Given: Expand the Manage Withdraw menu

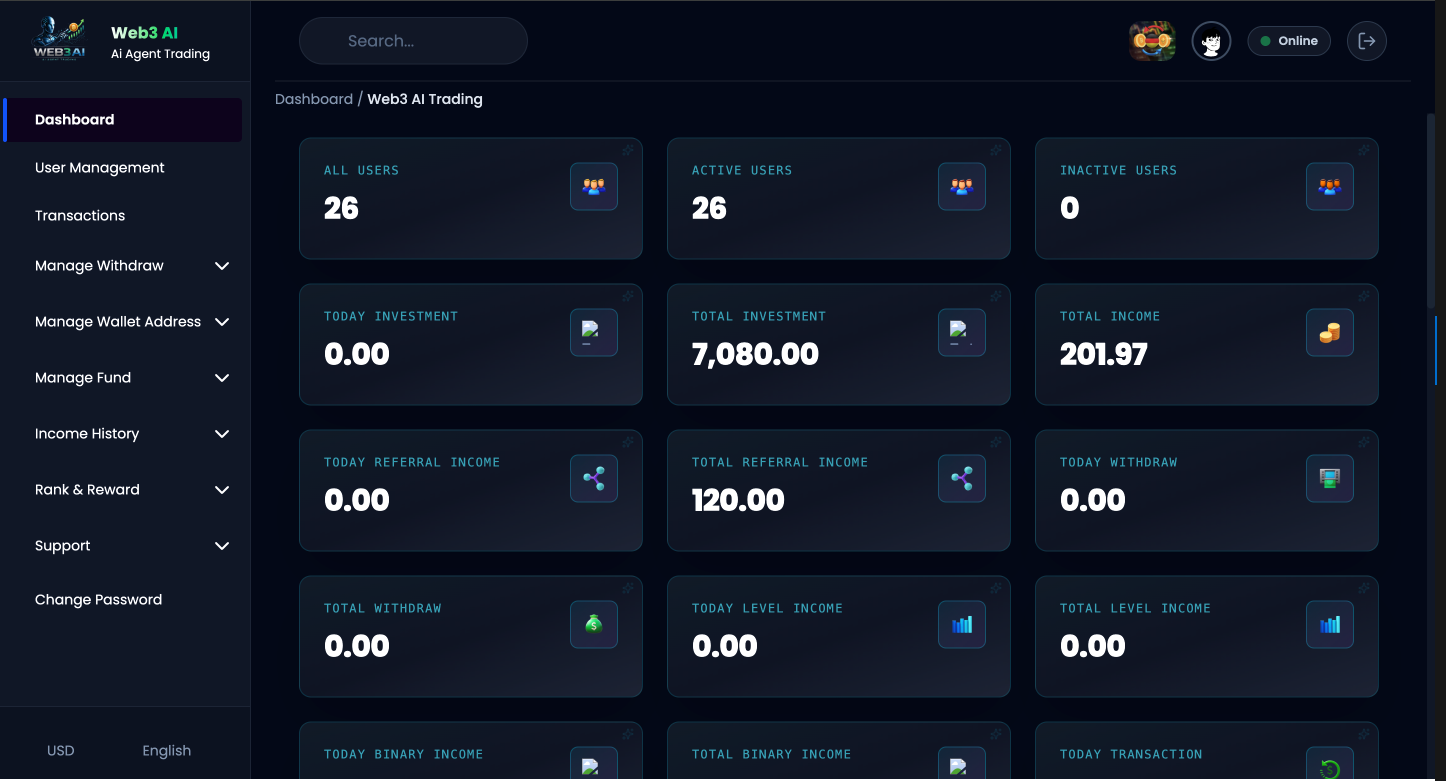Looking at the screenshot, I should [x=222, y=266].
